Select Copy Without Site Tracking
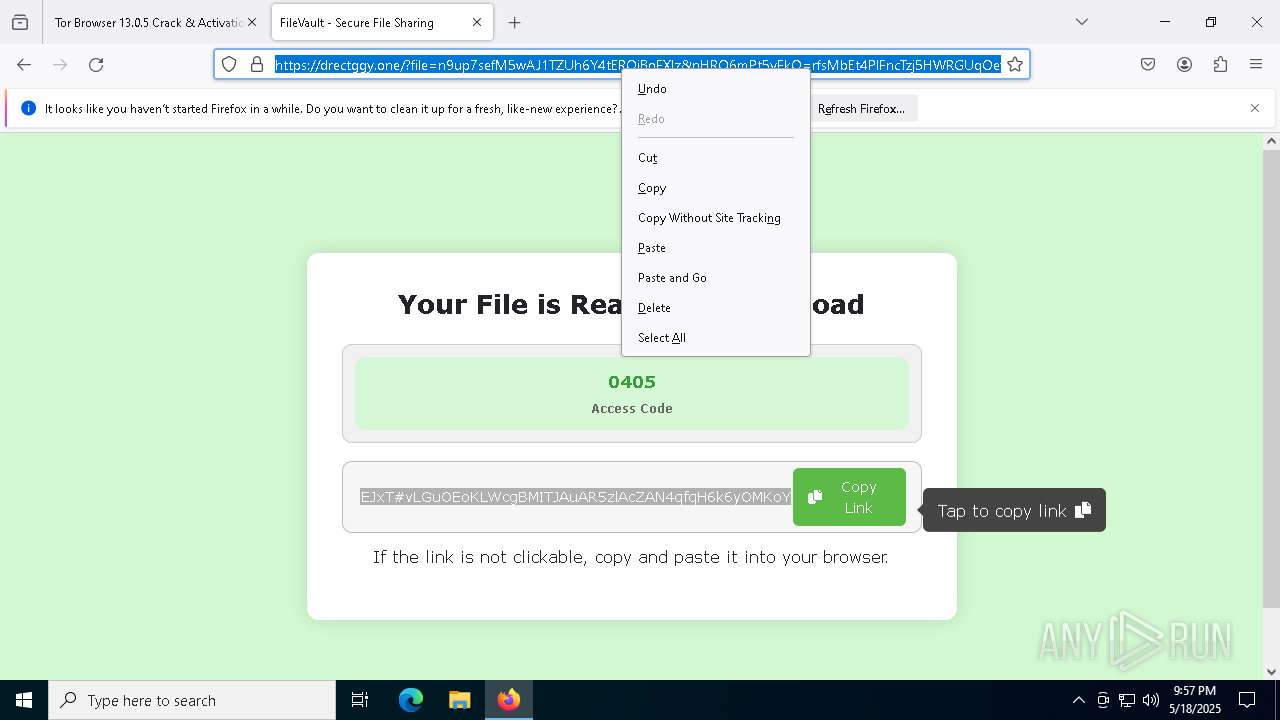The width and height of the screenshot is (1280, 720). pos(716,218)
